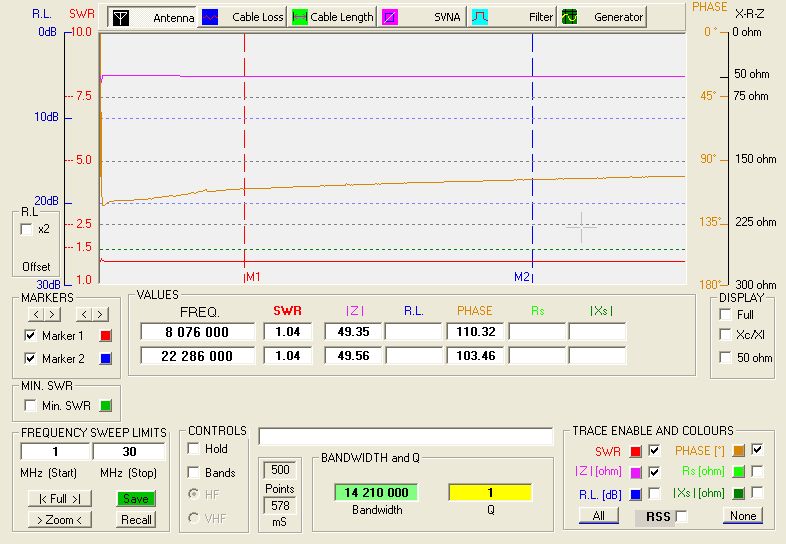Image resolution: width=786 pixels, height=544 pixels.
Task: Click the red SWR trace colour swatch
Action: coord(636,450)
